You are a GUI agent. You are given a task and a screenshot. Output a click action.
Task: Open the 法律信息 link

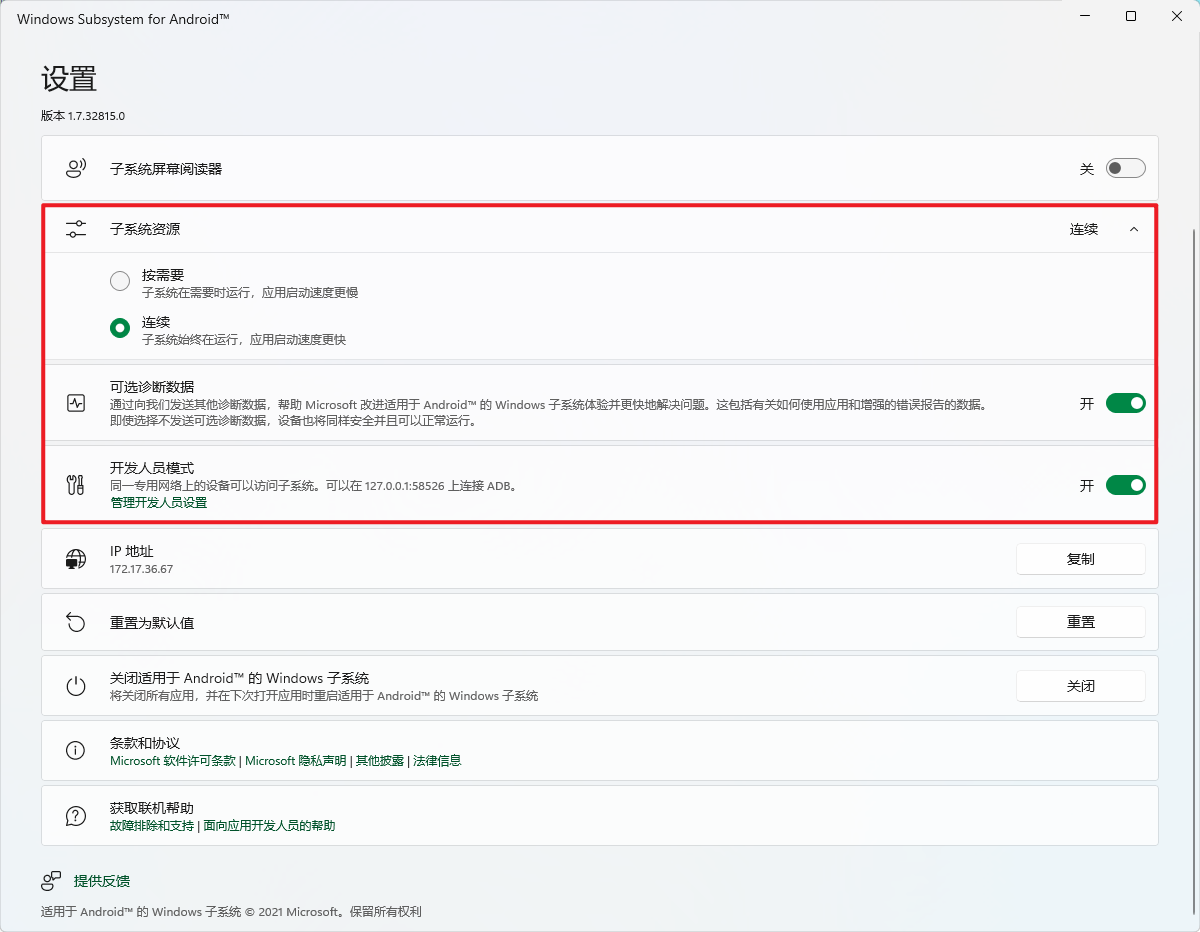pos(437,761)
